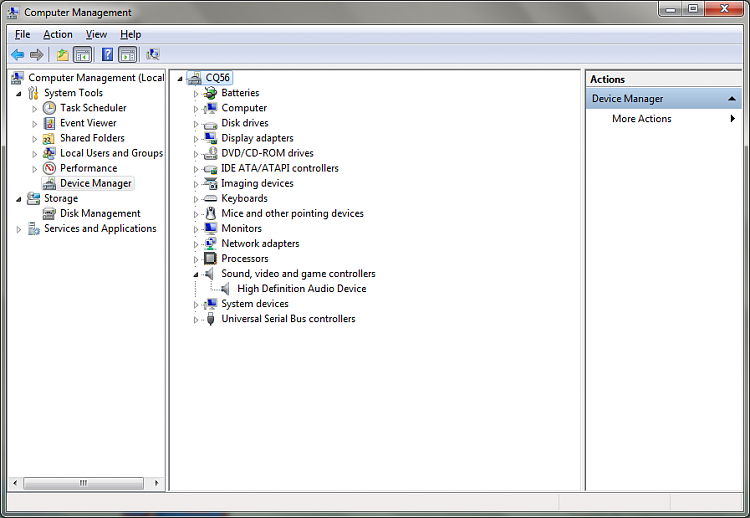This screenshot has width=750, height=518.
Task: Toggle Show/Hide Action Pane toolbar icon
Action: pos(128,55)
